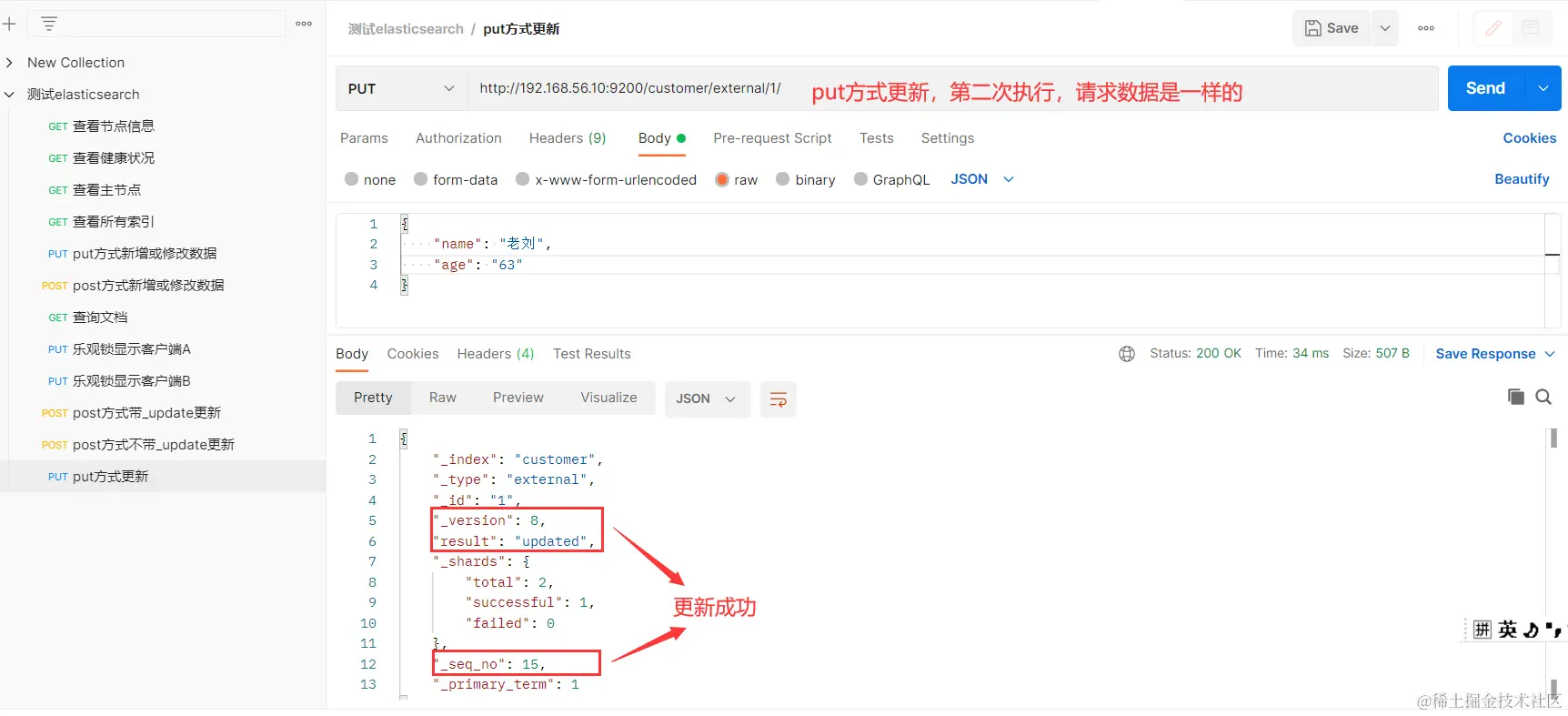Select the none body type radio
The image size is (1568, 716).
click(x=351, y=179)
